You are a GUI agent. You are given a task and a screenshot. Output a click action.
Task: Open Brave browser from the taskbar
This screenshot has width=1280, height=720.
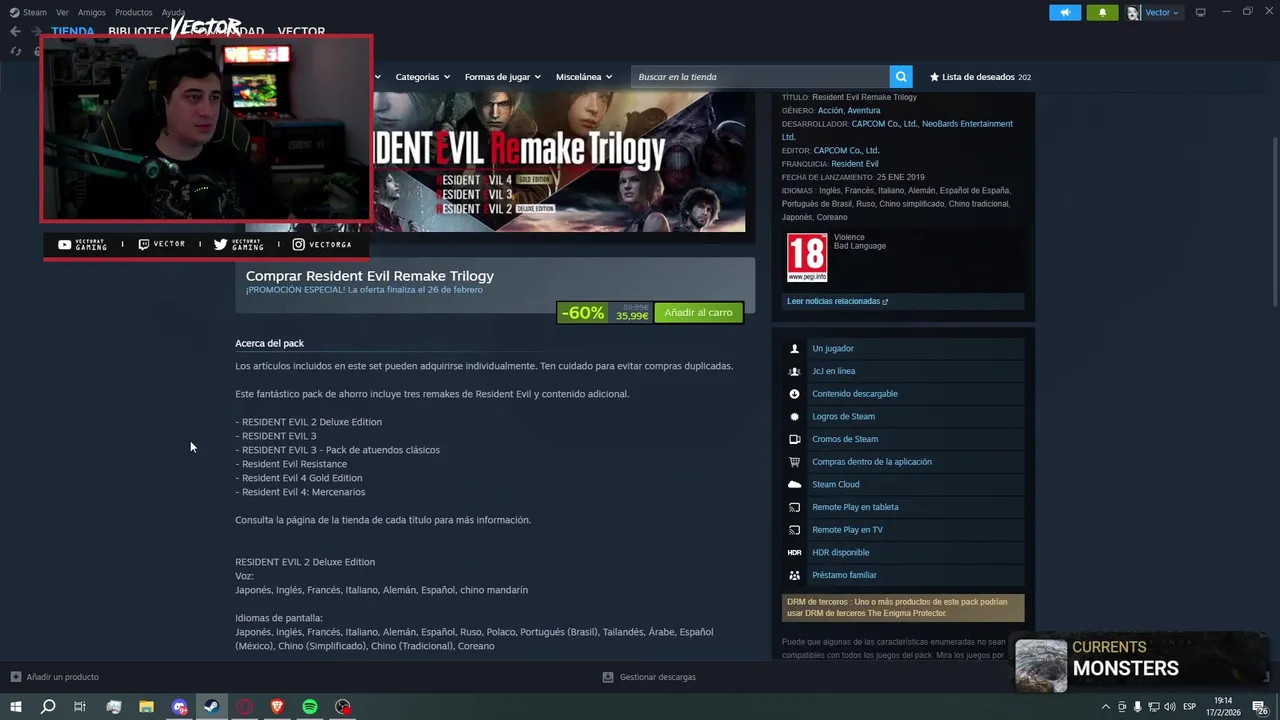coord(277,707)
